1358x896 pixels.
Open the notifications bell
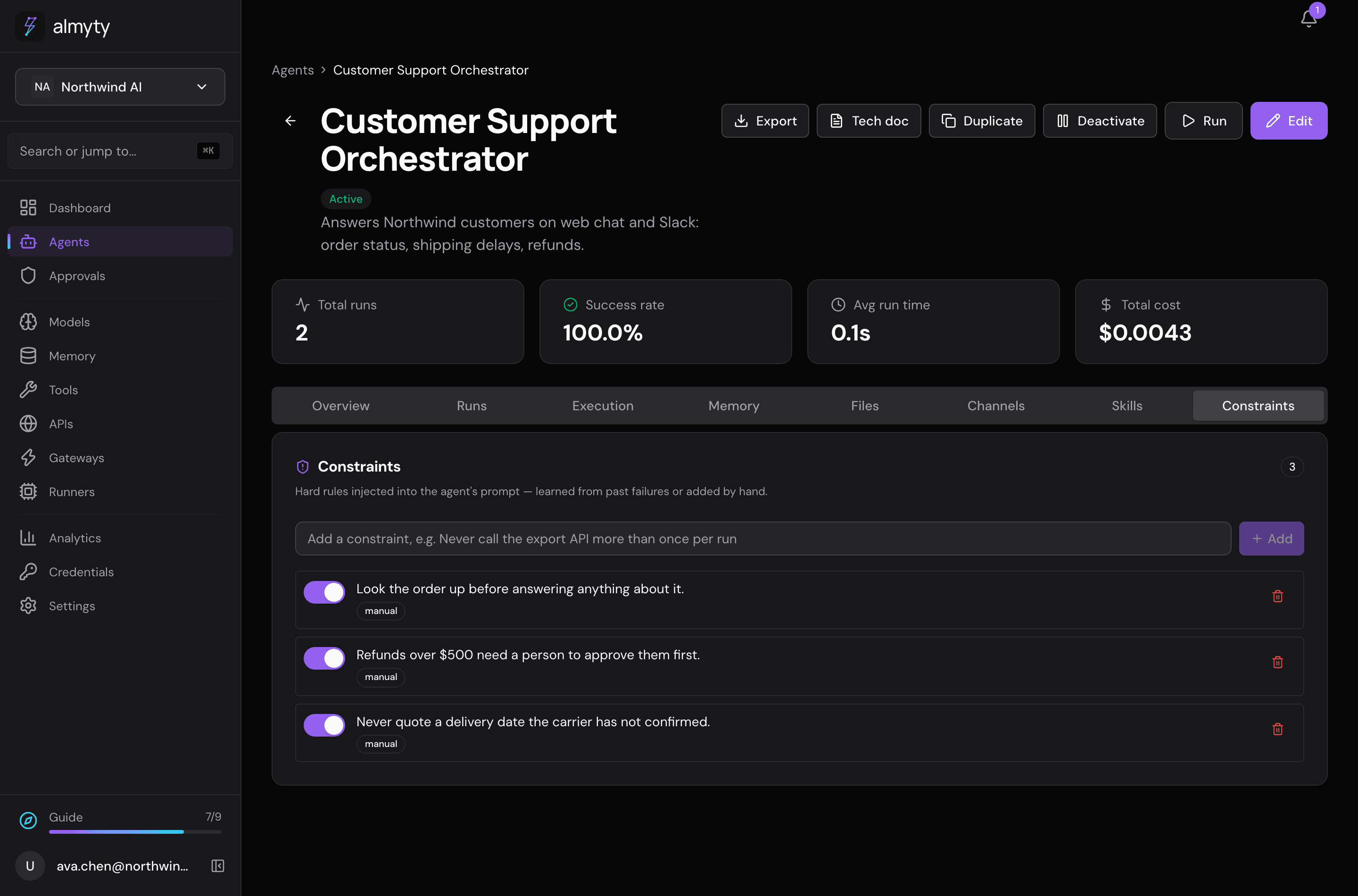tap(1308, 19)
